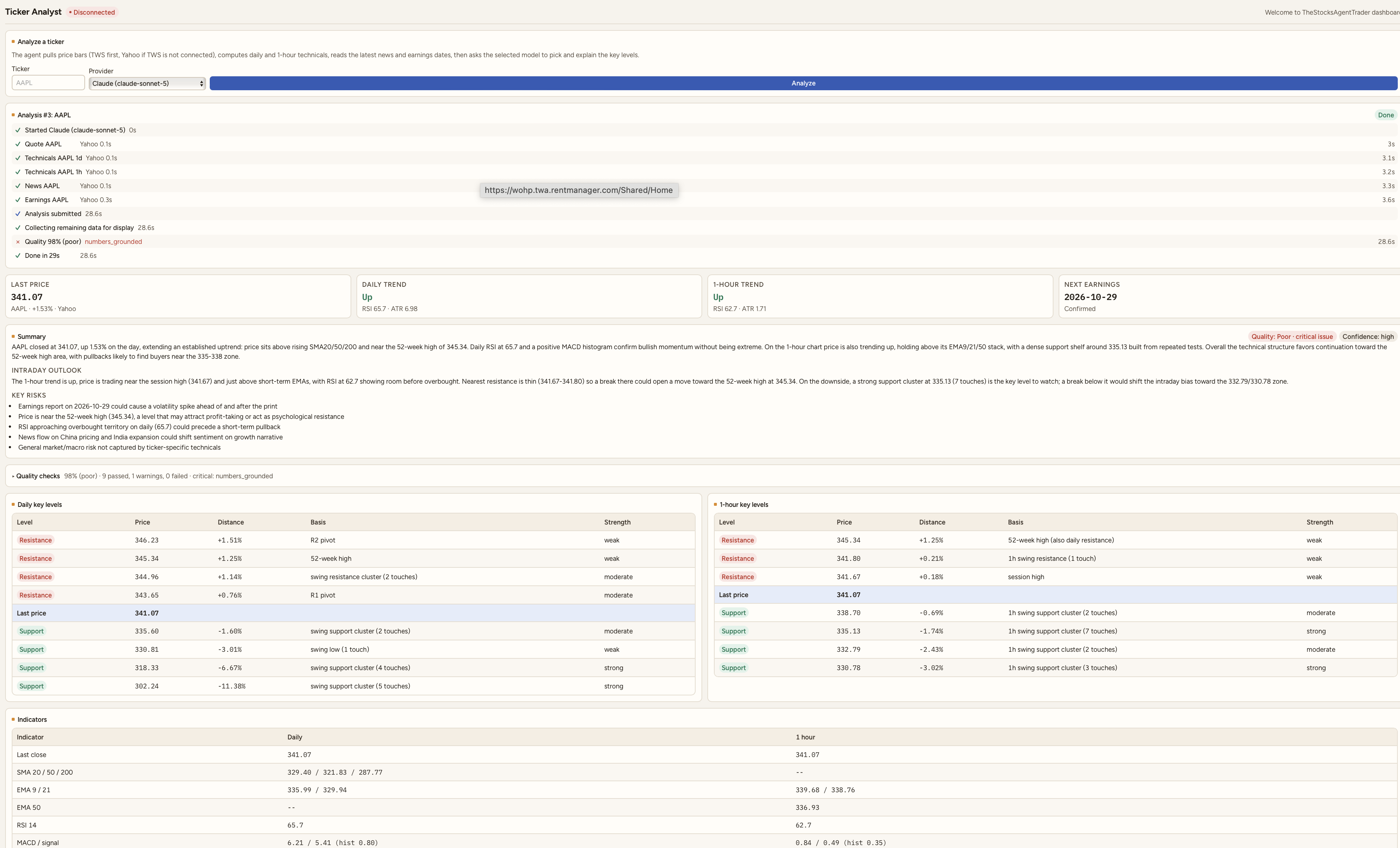Click the 'session high' basis cell
Image resolution: width=1400 pixels, height=848 pixels.
(x=1026, y=577)
